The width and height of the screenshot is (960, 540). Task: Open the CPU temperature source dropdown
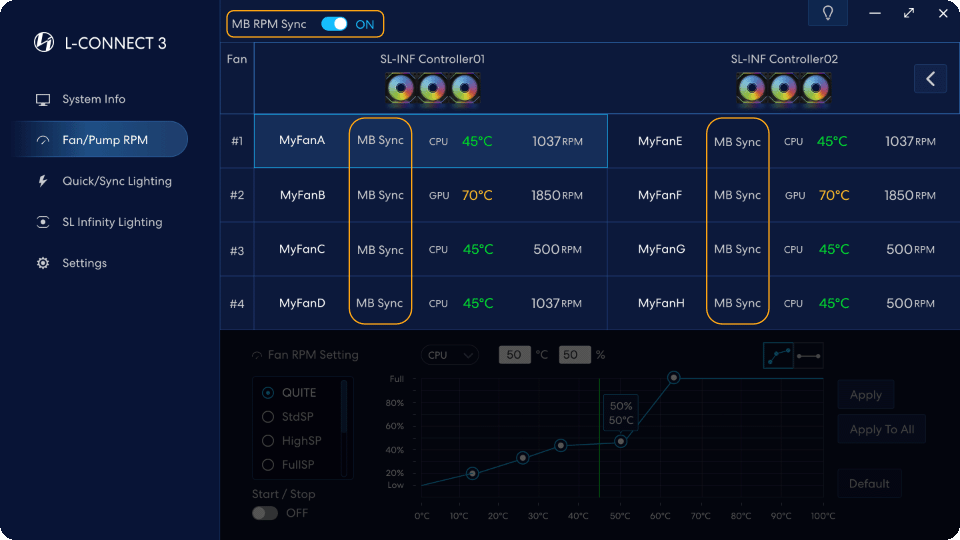coord(450,355)
